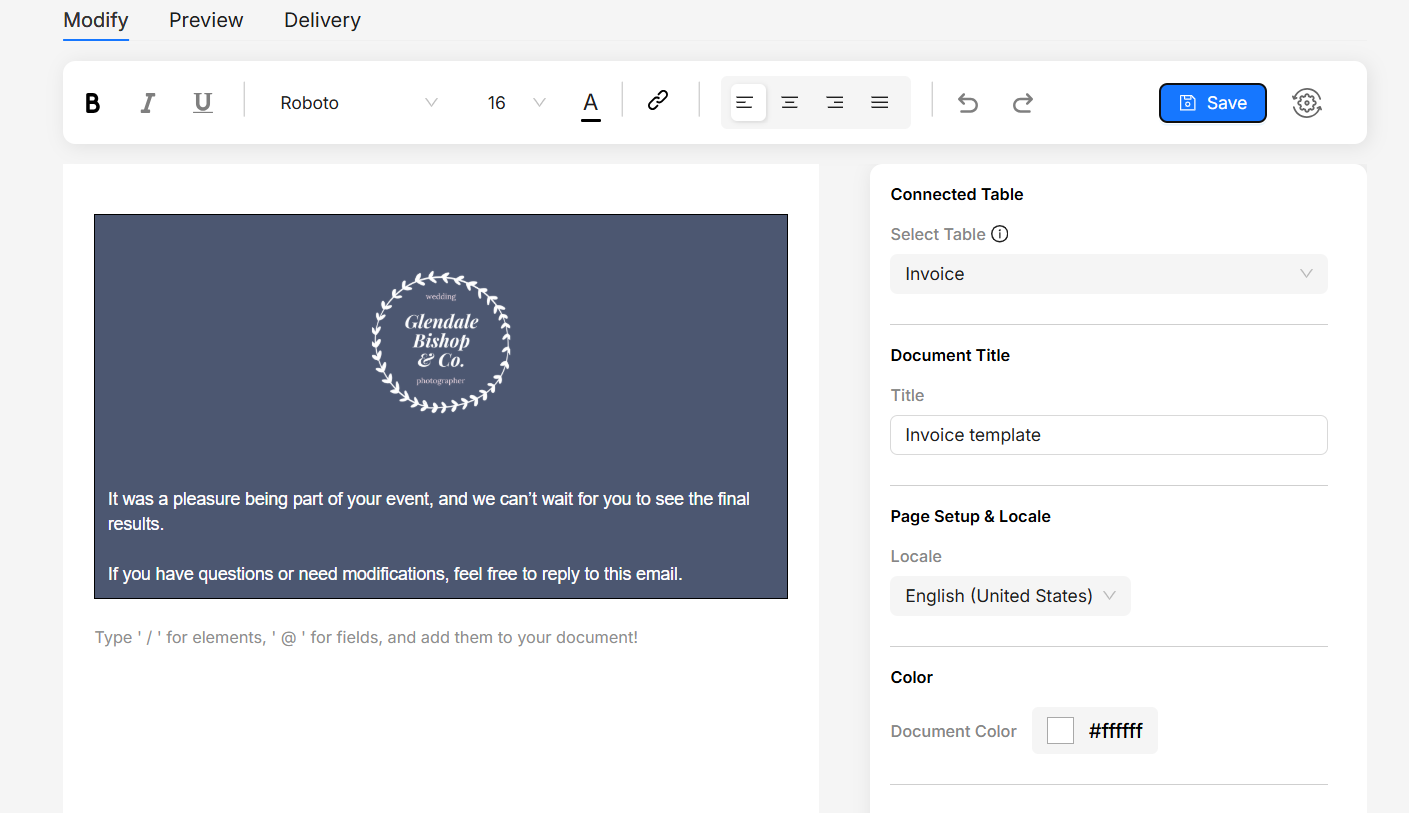Open the text color picker

click(591, 103)
